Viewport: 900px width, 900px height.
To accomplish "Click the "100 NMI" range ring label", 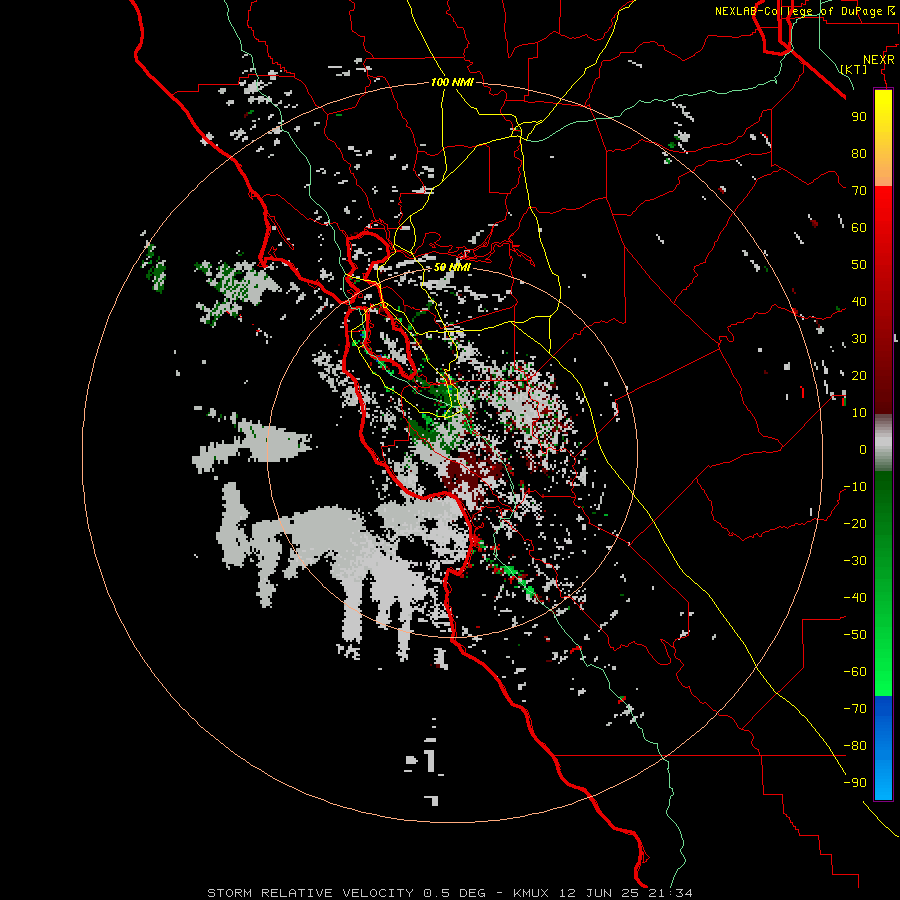I will [452, 82].
